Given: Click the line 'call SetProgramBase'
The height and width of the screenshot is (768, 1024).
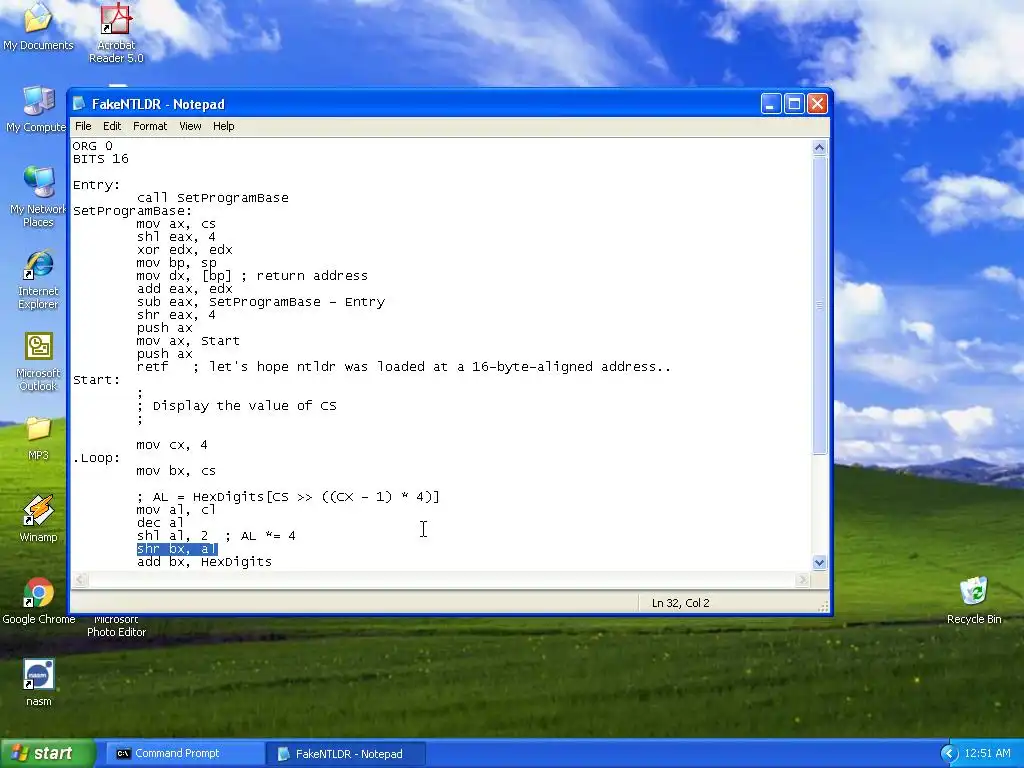Looking at the screenshot, I should point(213,198).
